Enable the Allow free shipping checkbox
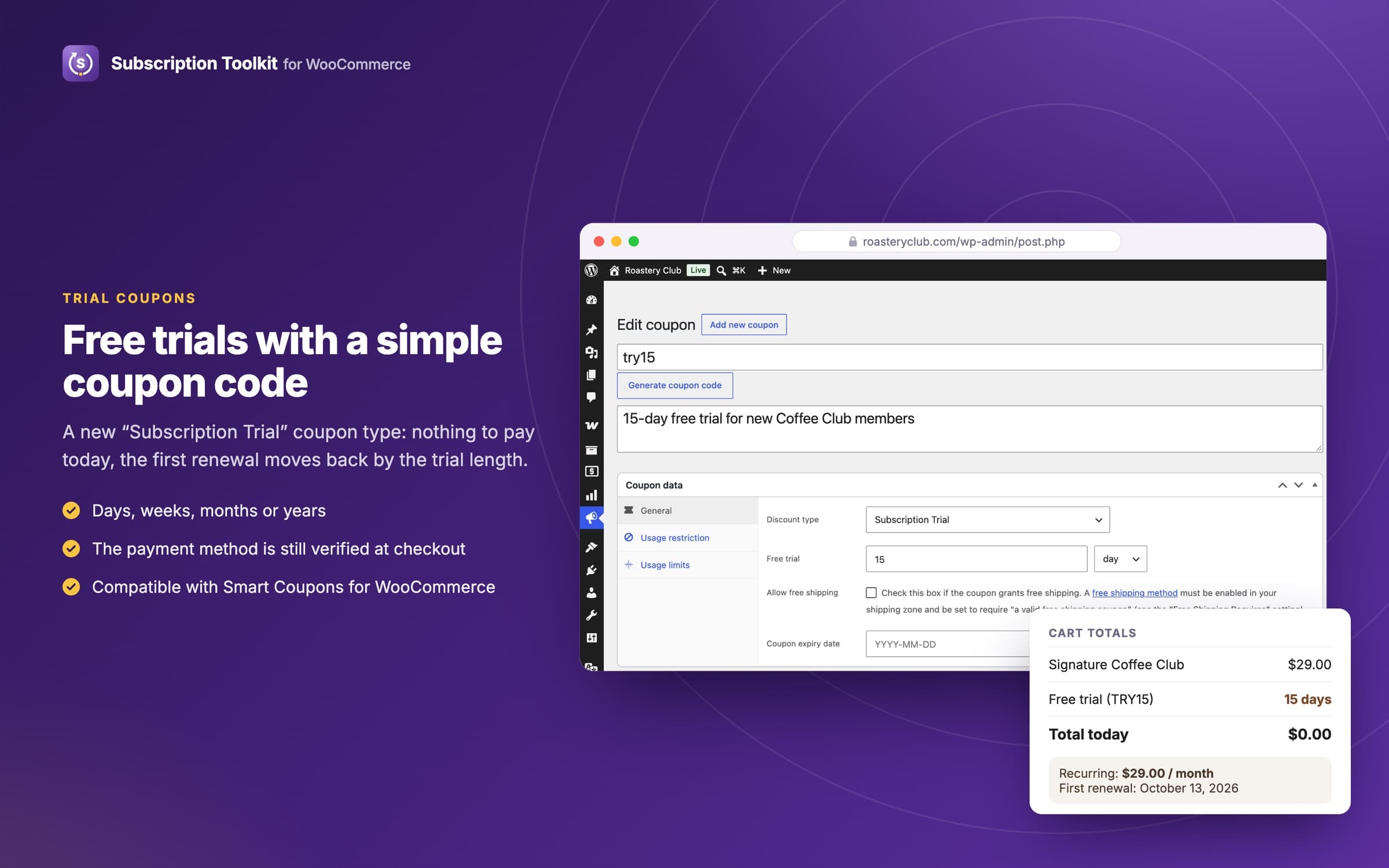The width and height of the screenshot is (1389, 868). (x=871, y=593)
